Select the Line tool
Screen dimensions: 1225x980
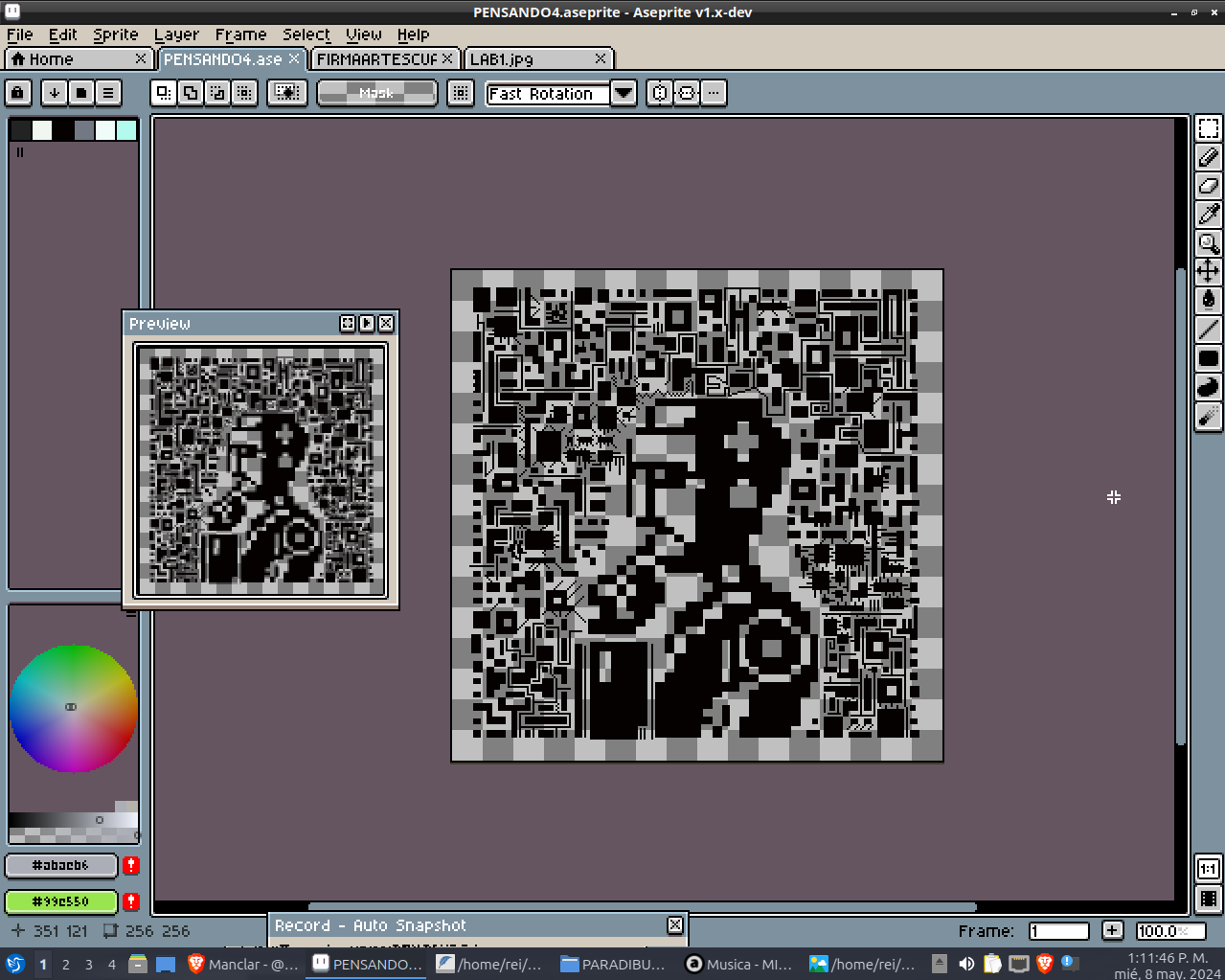click(1209, 329)
